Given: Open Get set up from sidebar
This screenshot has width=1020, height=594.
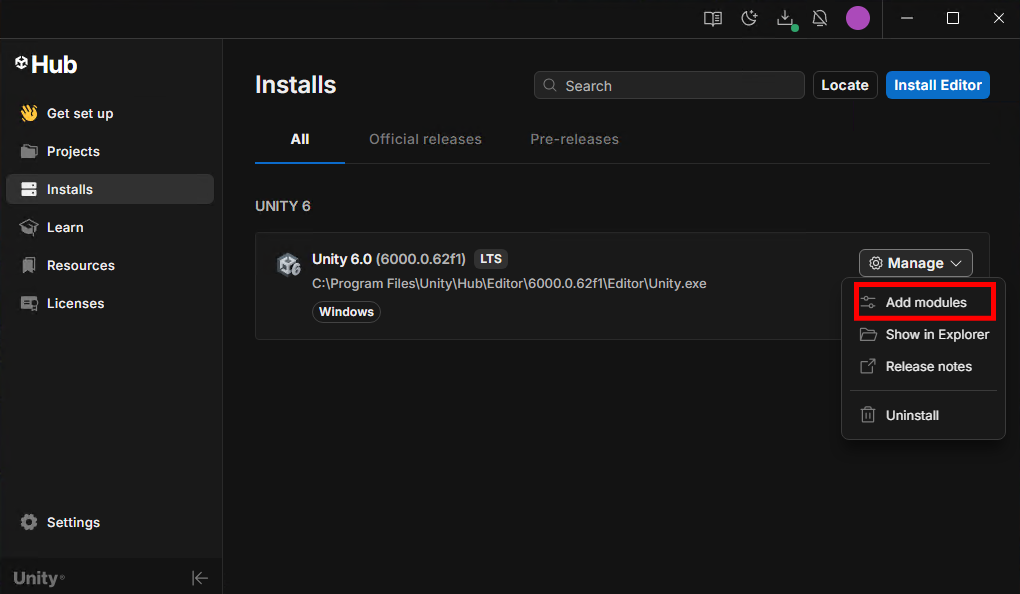Looking at the screenshot, I should (x=80, y=114).
